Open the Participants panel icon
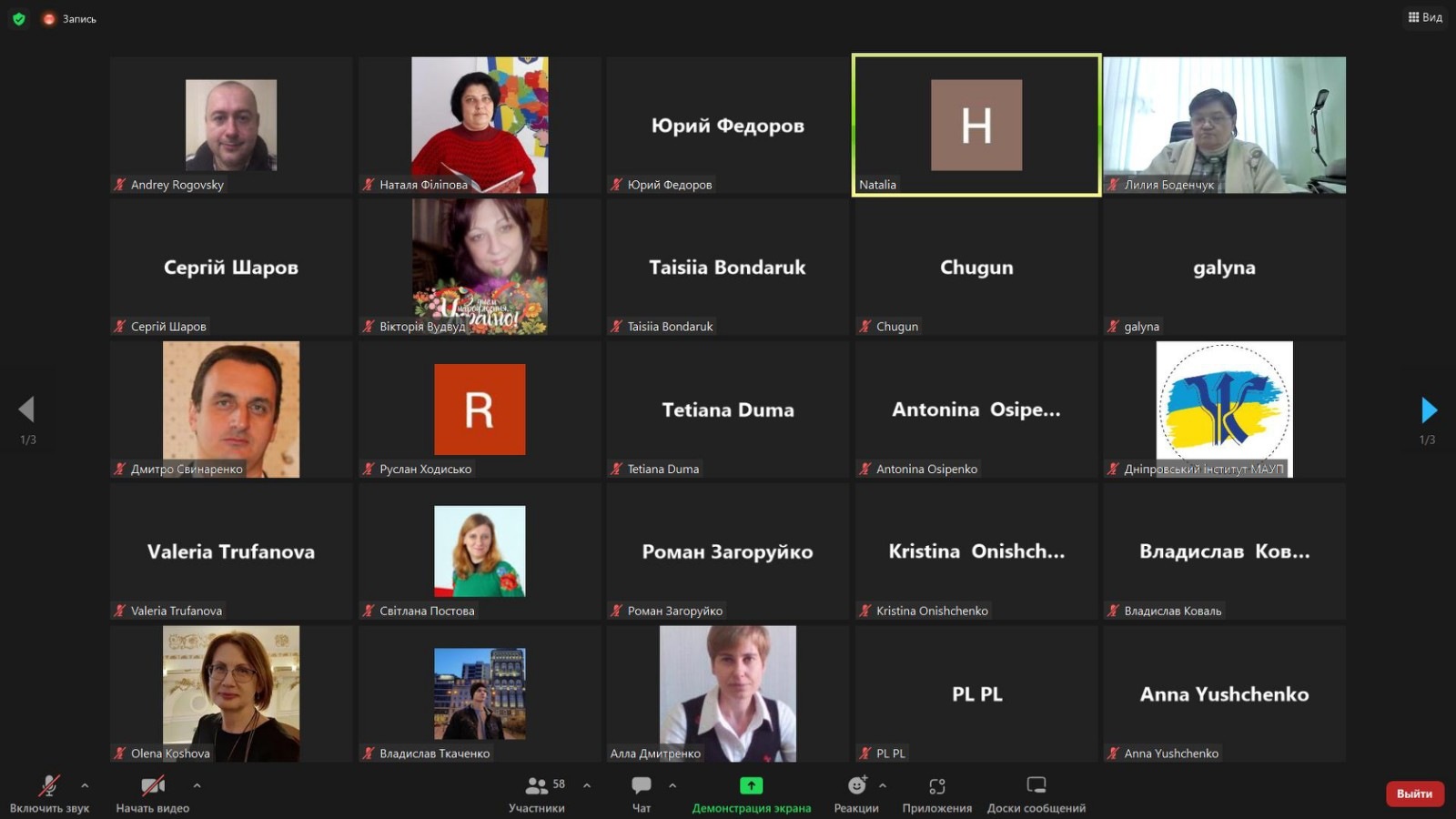Viewport: 1456px width, 819px height. 537,785
